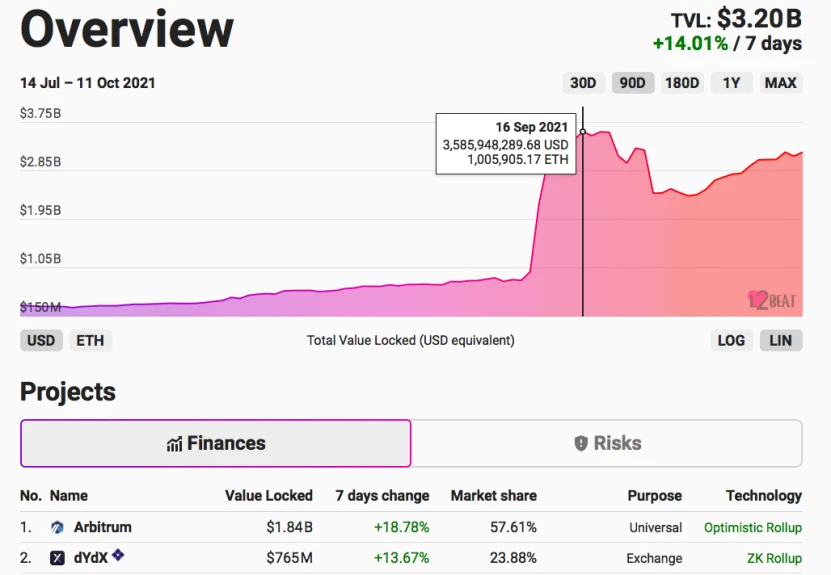The width and height of the screenshot is (831, 575).
Task: Switch chart to LIN scale
Action: tap(781, 340)
